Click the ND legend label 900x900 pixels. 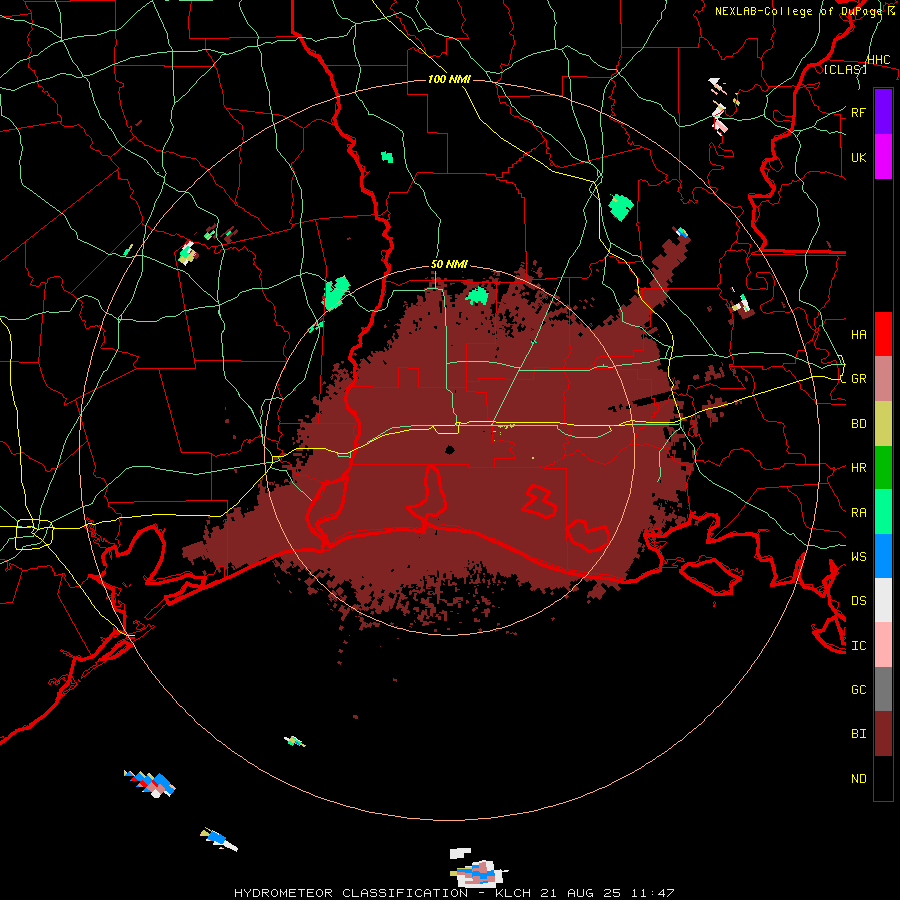coord(858,779)
